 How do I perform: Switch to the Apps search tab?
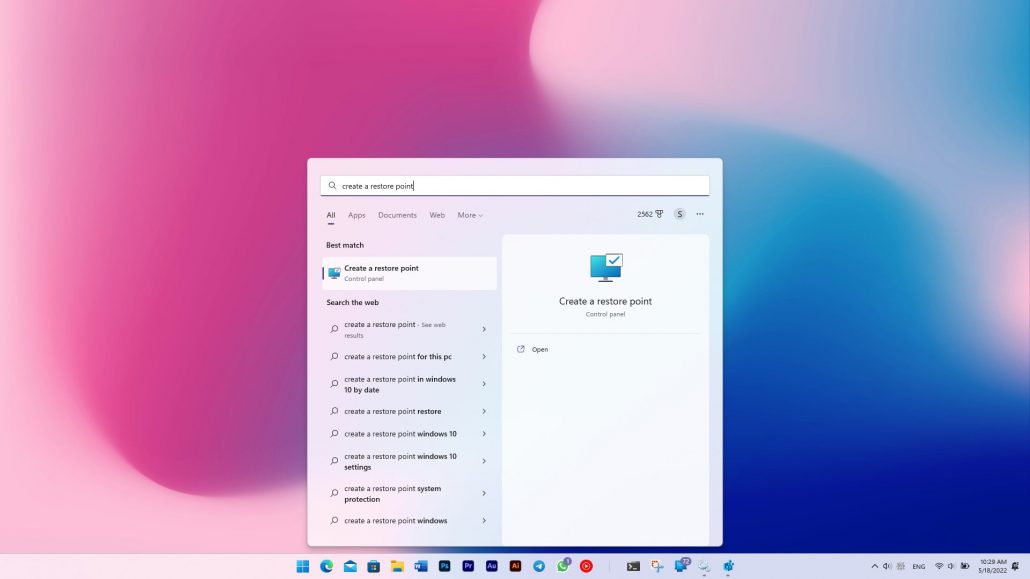357,215
